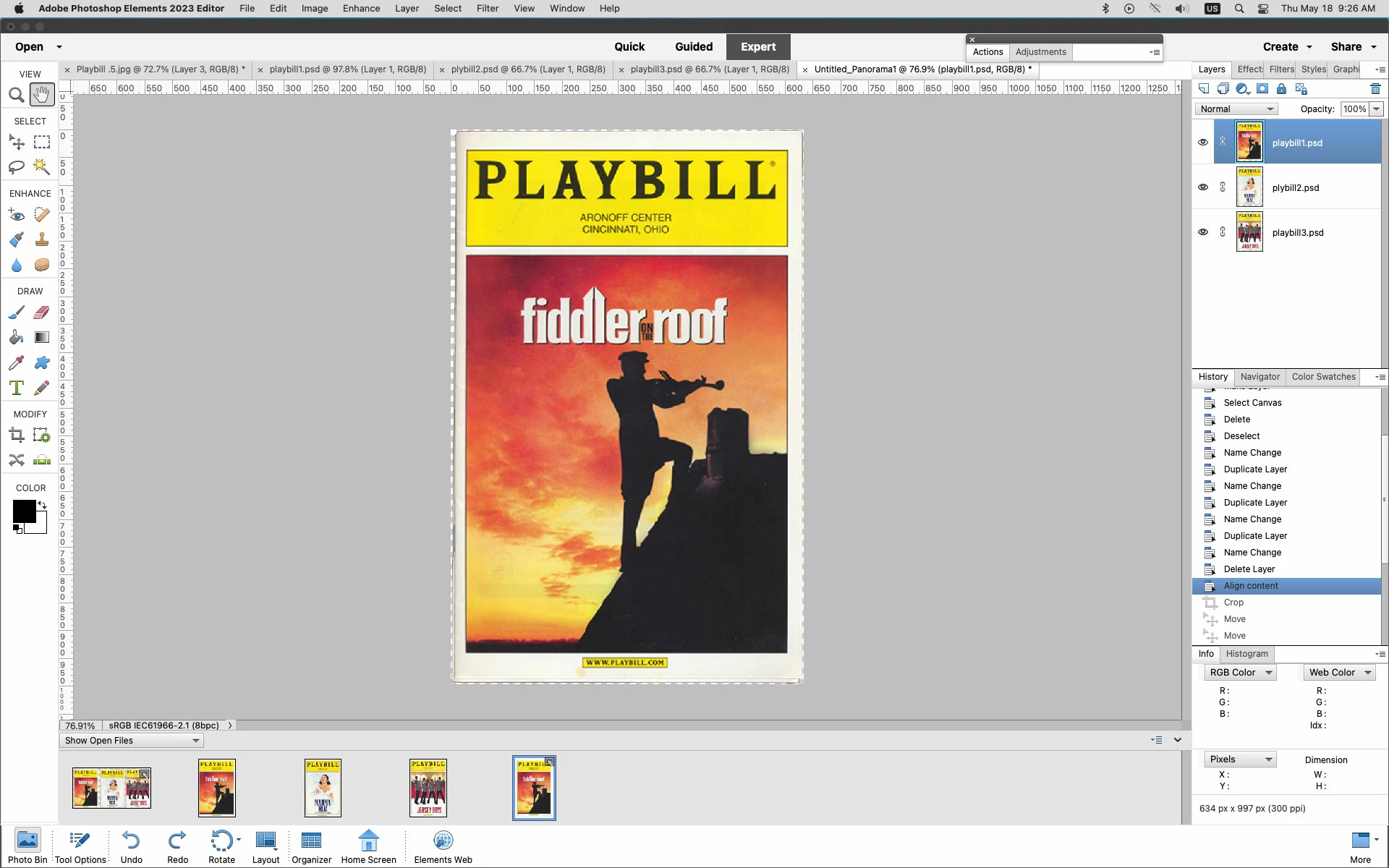Viewport: 1389px width, 868px height.
Task: Select the Lasso tool
Action: [16, 167]
